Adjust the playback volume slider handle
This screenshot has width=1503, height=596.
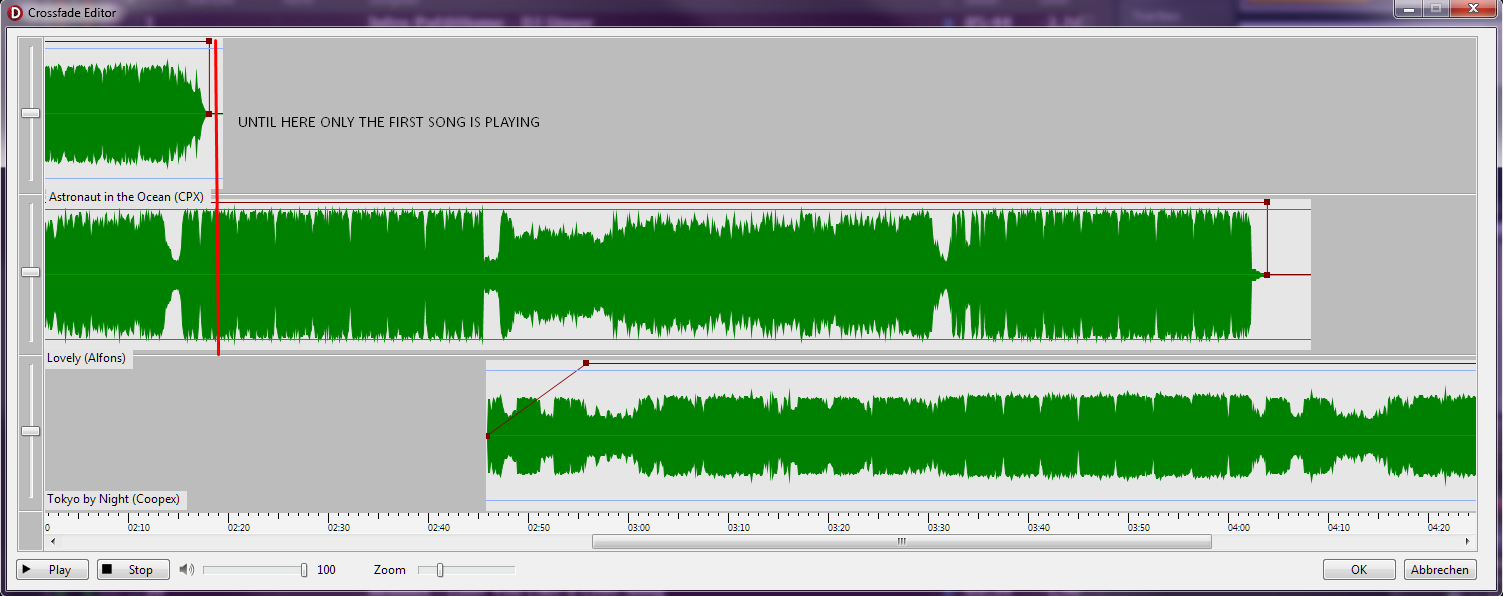coord(304,570)
